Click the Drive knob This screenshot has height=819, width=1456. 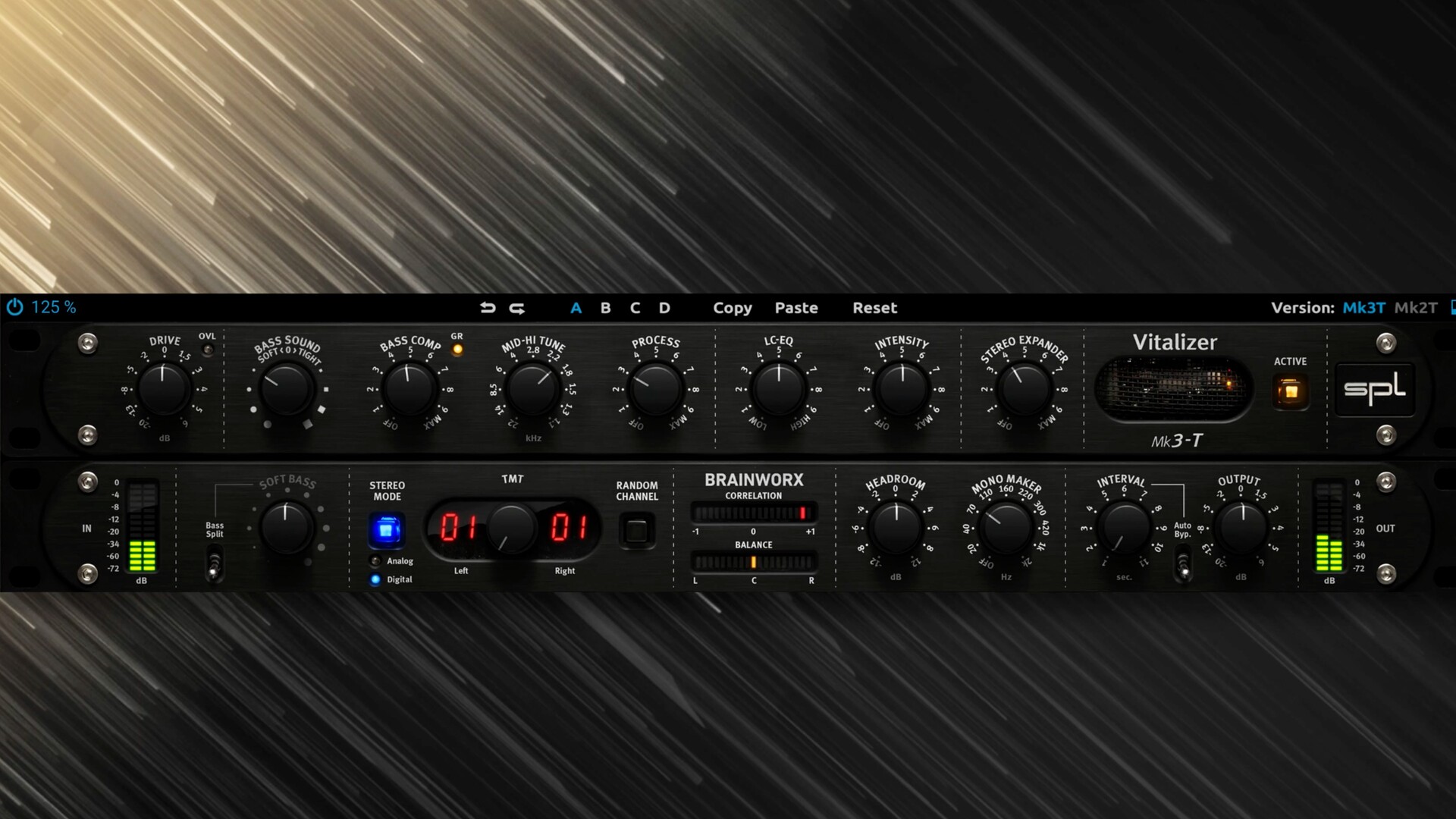point(163,389)
